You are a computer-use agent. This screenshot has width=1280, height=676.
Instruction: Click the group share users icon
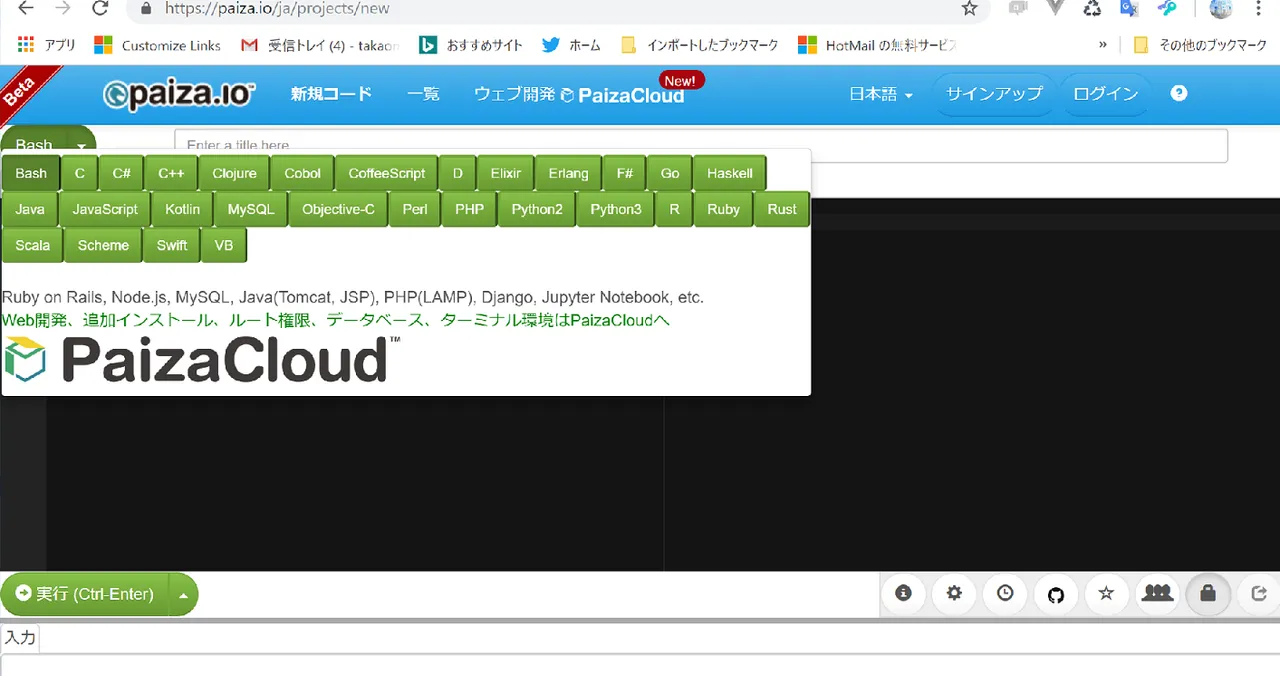point(1157,593)
